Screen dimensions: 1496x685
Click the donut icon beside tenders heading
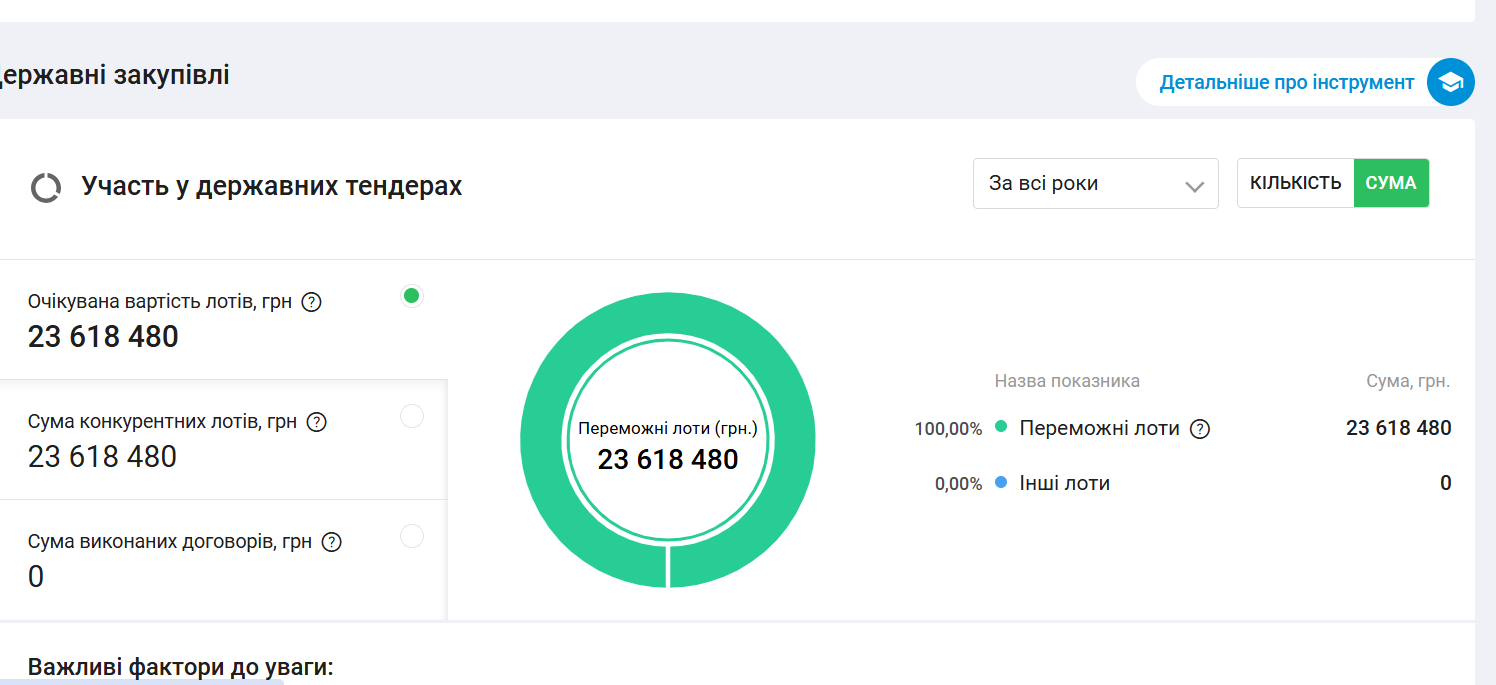46,187
